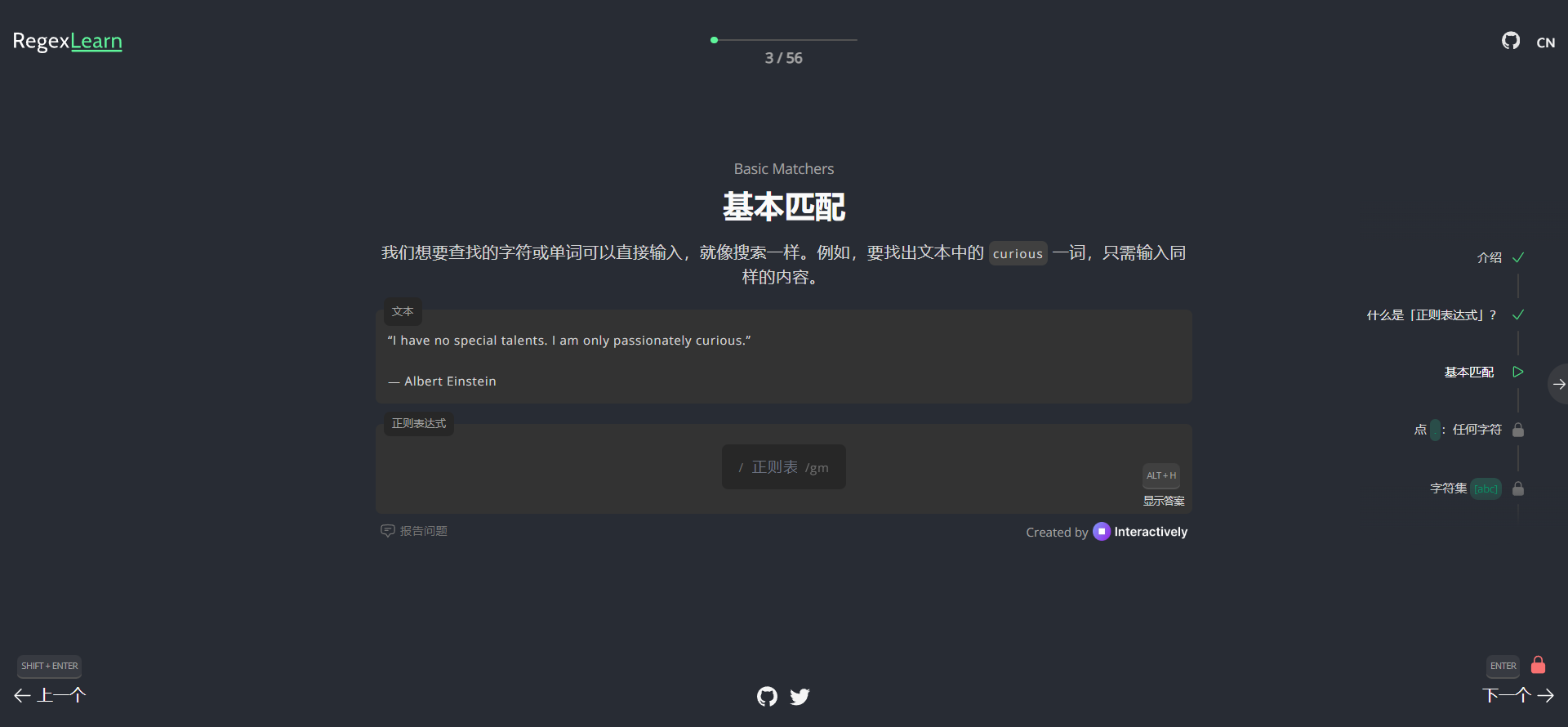This screenshot has width=1568, height=727.
Task: Open Twitter bird icon in footer
Action: [800, 697]
